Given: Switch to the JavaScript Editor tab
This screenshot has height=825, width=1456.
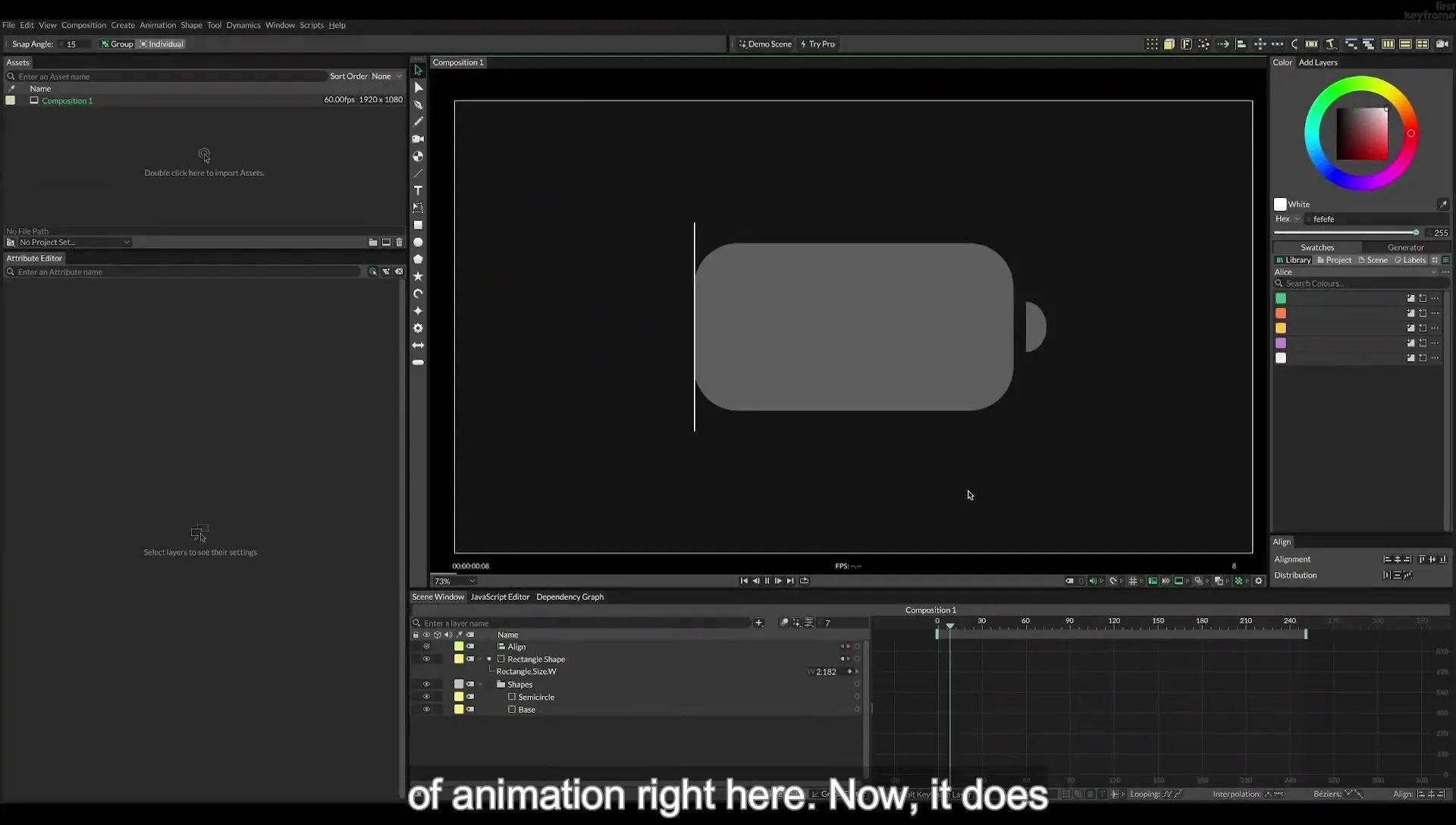Looking at the screenshot, I should pyautogui.click(x=500, y=598).
